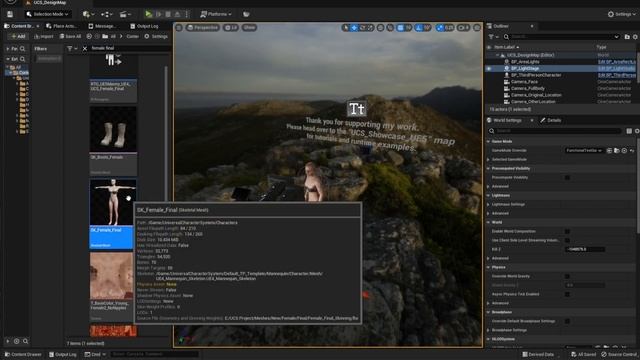Click the Tt text actor icon in viewport
Viewport: 640px width, 360px height.
coord(356,109)
